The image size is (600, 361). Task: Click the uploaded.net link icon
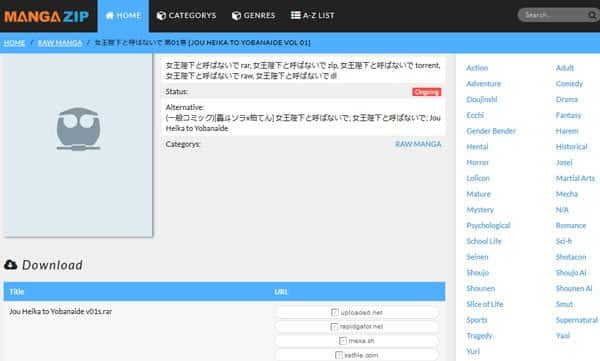coord(334,312)
